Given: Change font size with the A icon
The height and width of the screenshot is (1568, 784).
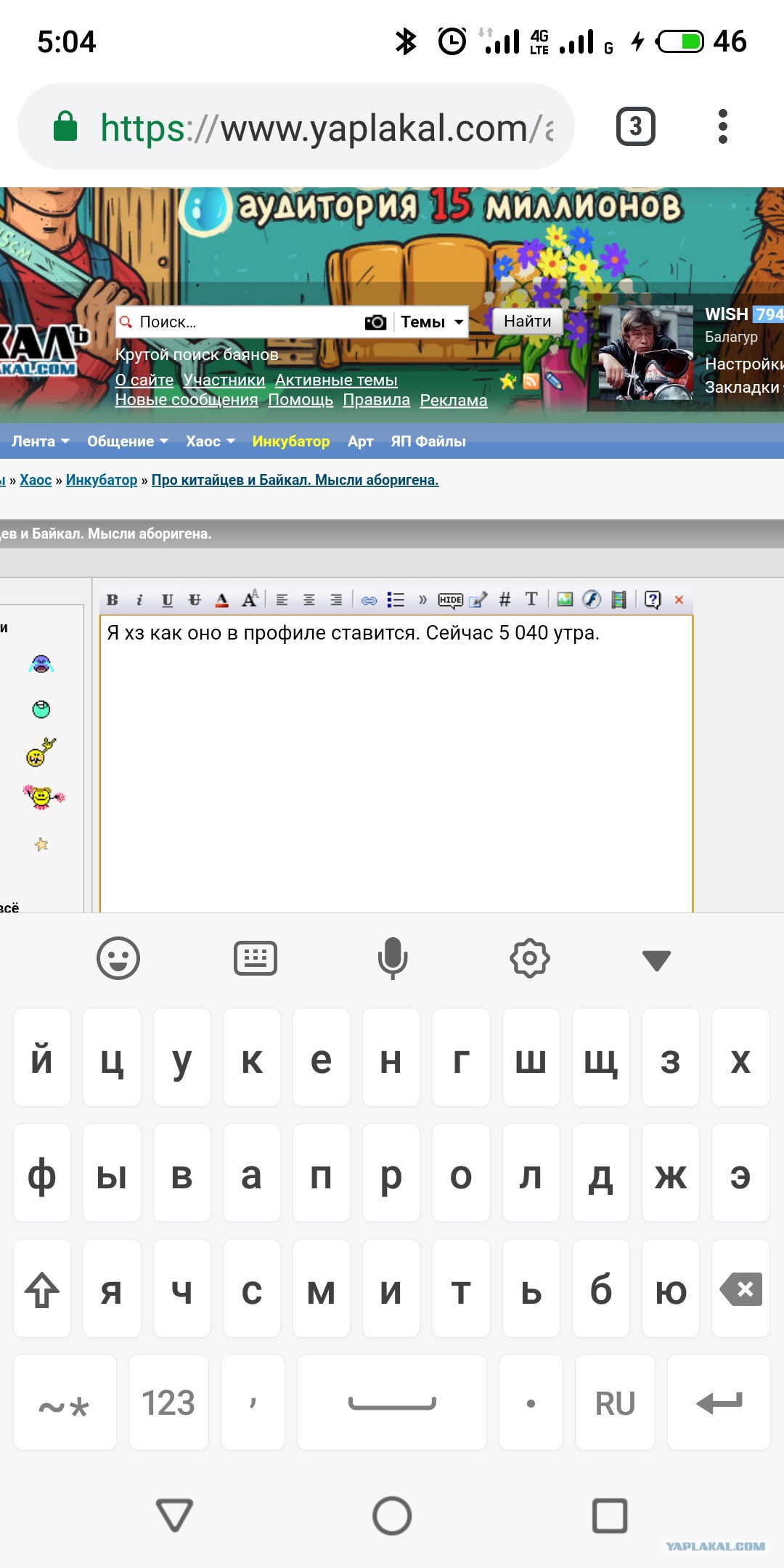Looking at the screenshot, I should 250,599.
